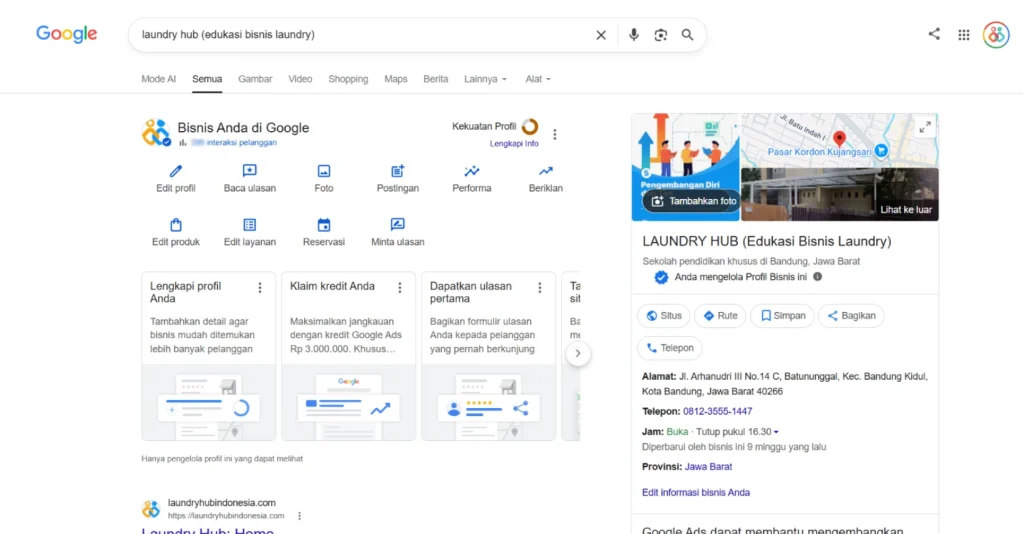
Task: Open the Berita tab
Action: click(436, 79)
